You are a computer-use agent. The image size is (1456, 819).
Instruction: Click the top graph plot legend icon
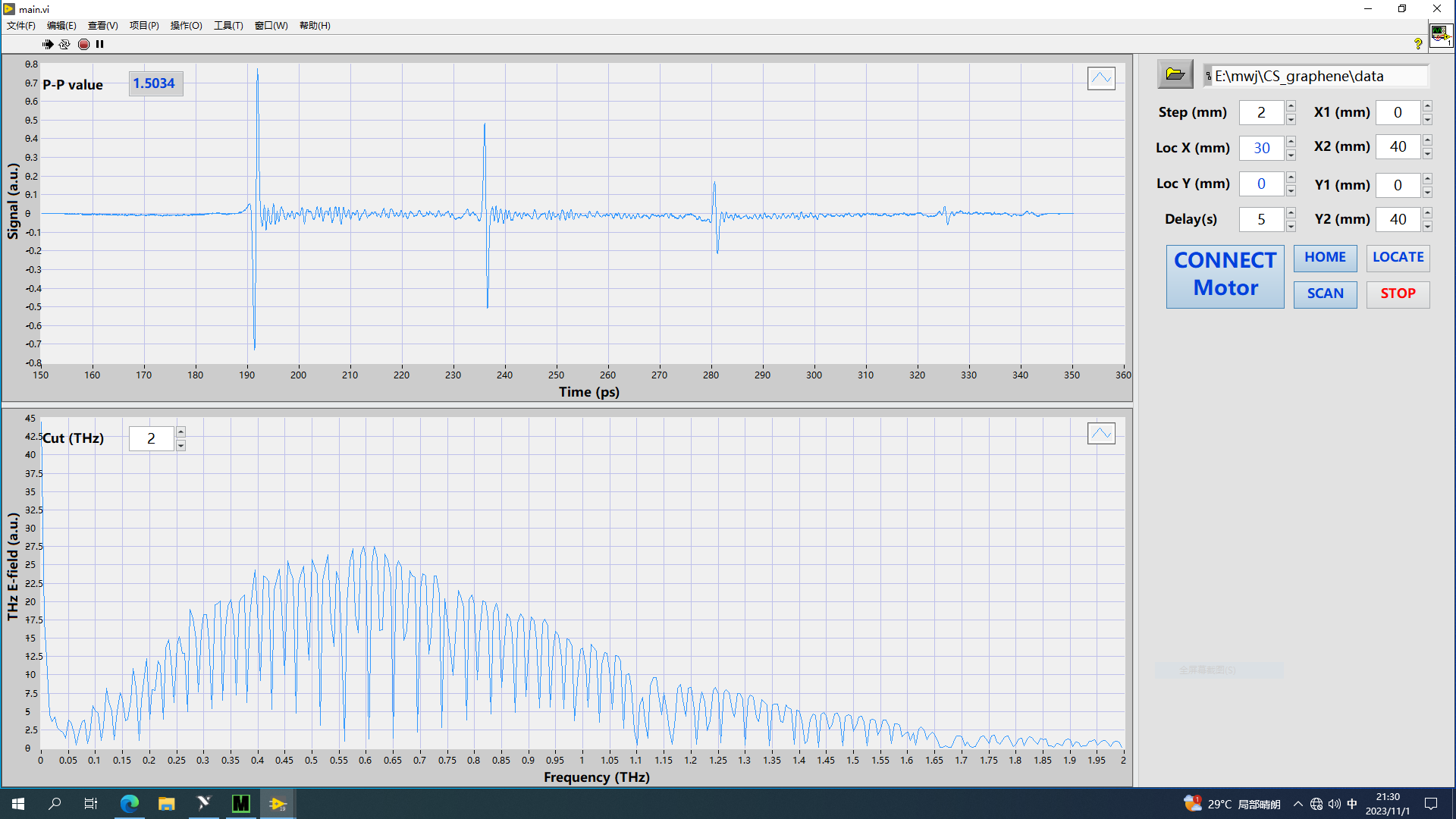point(1101,78)
